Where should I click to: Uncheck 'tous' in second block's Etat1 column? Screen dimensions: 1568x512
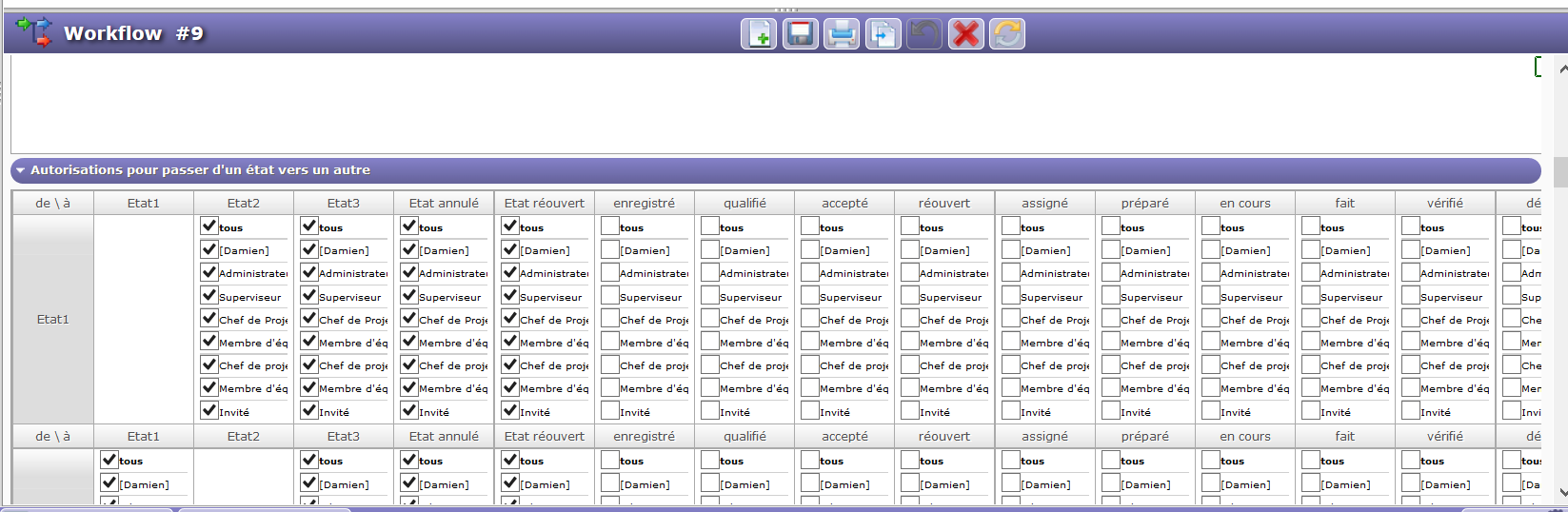[x=109, y=459]
